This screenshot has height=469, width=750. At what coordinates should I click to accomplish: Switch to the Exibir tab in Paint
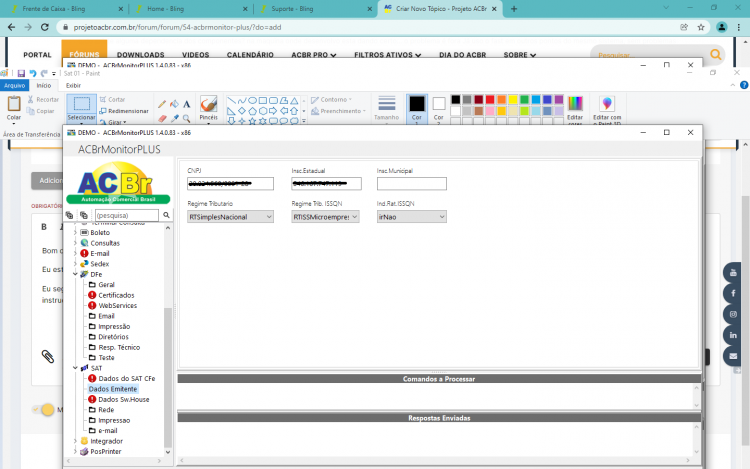click(x=73, y=85)
